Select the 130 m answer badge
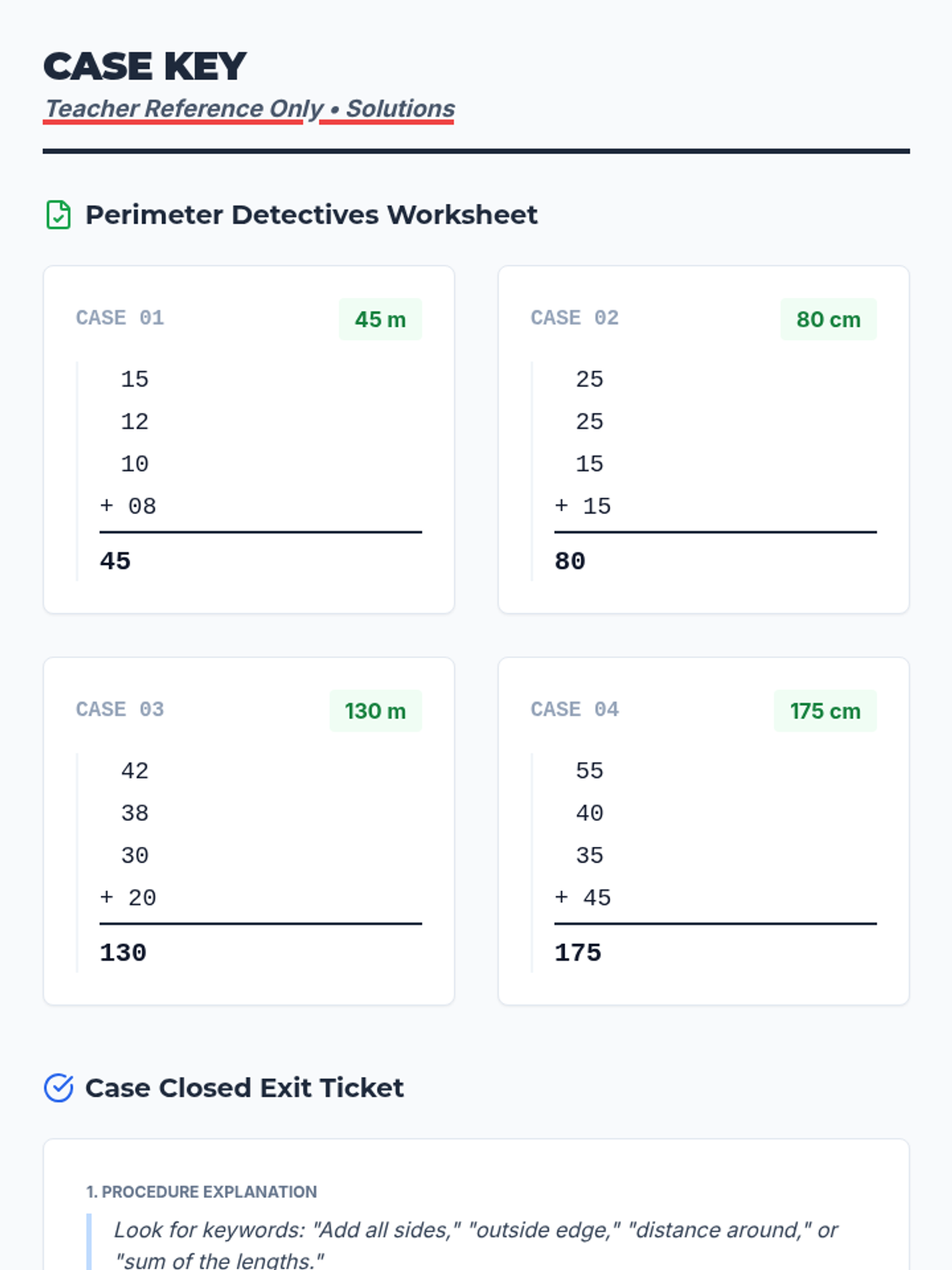 [x=375, y=710]
